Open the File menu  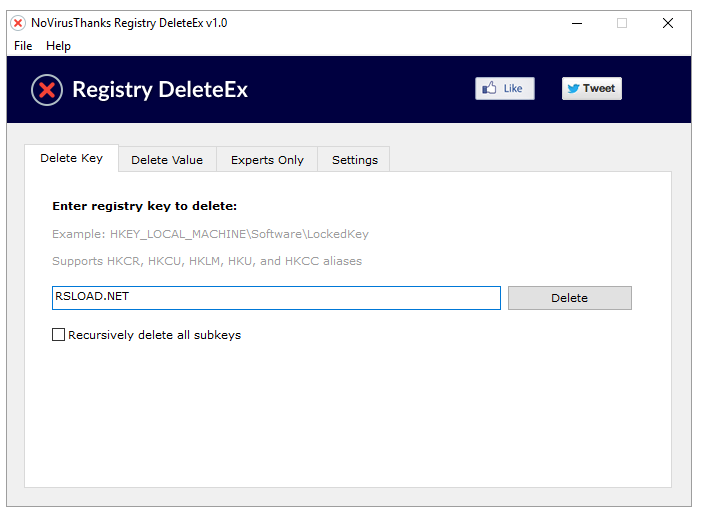[x=23, y=46]
